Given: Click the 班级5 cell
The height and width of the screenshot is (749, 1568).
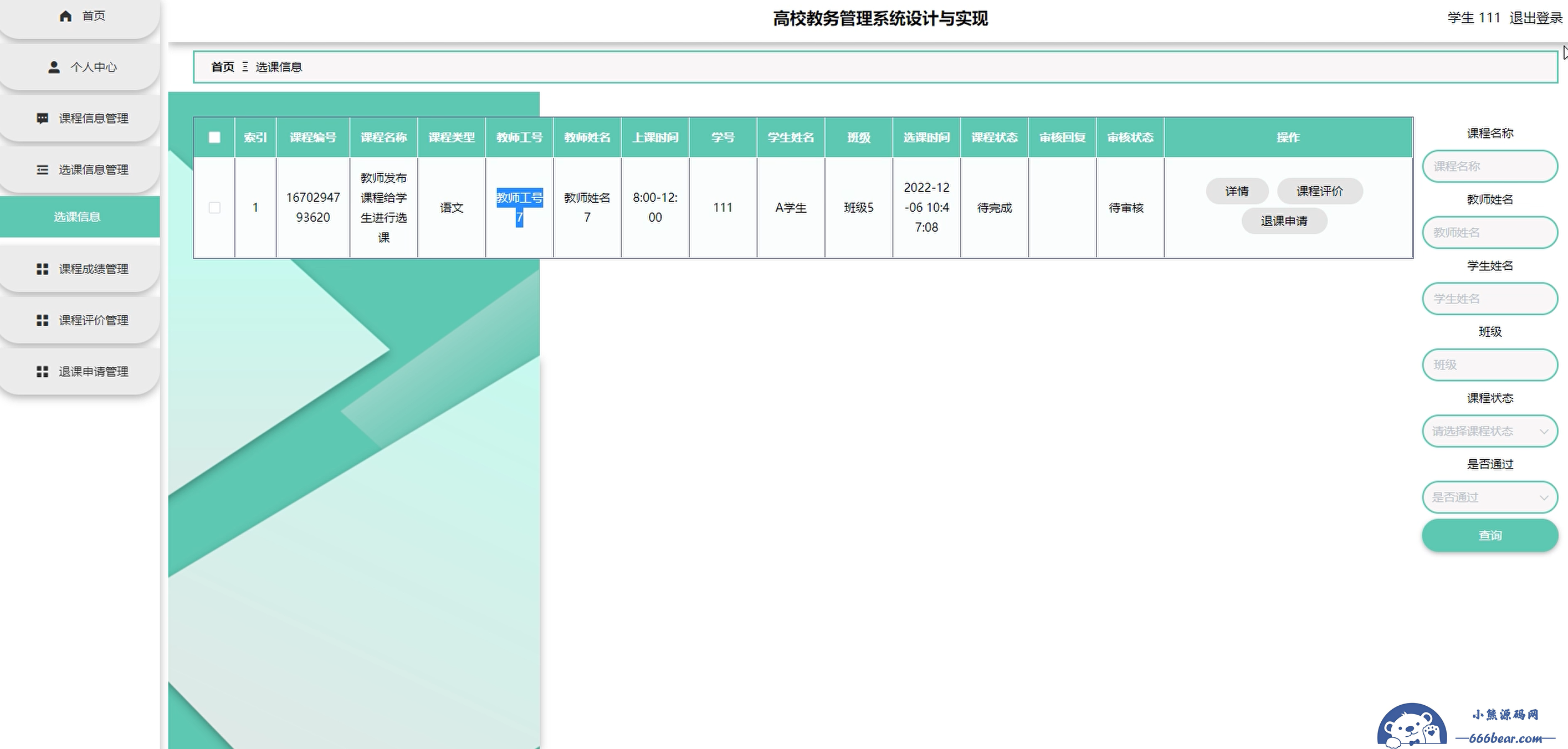Looking at the screenshot, I should 859,208.
